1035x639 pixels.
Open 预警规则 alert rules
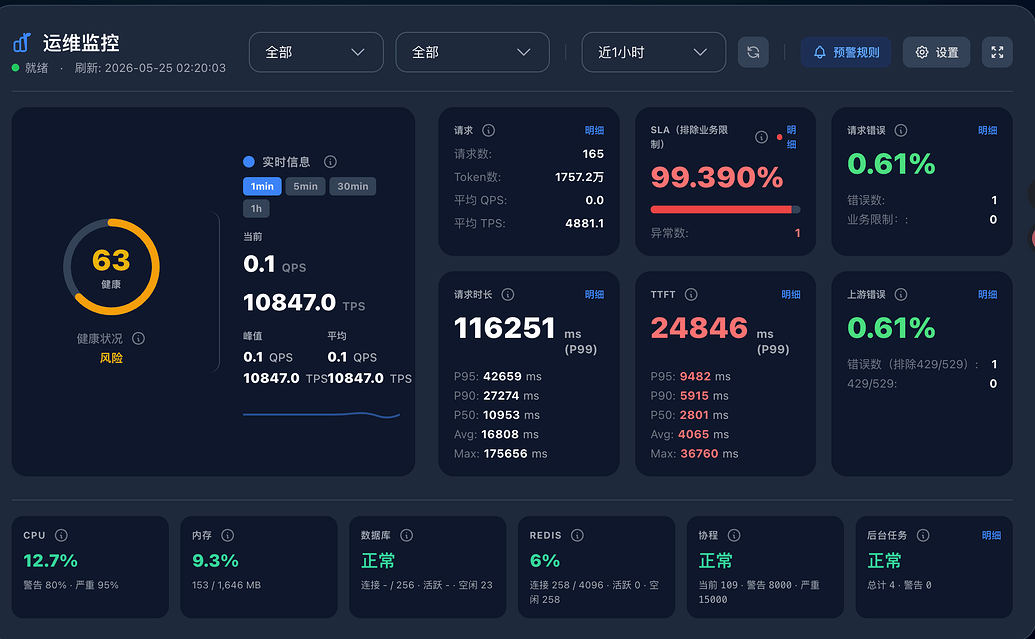click(846, 52)
